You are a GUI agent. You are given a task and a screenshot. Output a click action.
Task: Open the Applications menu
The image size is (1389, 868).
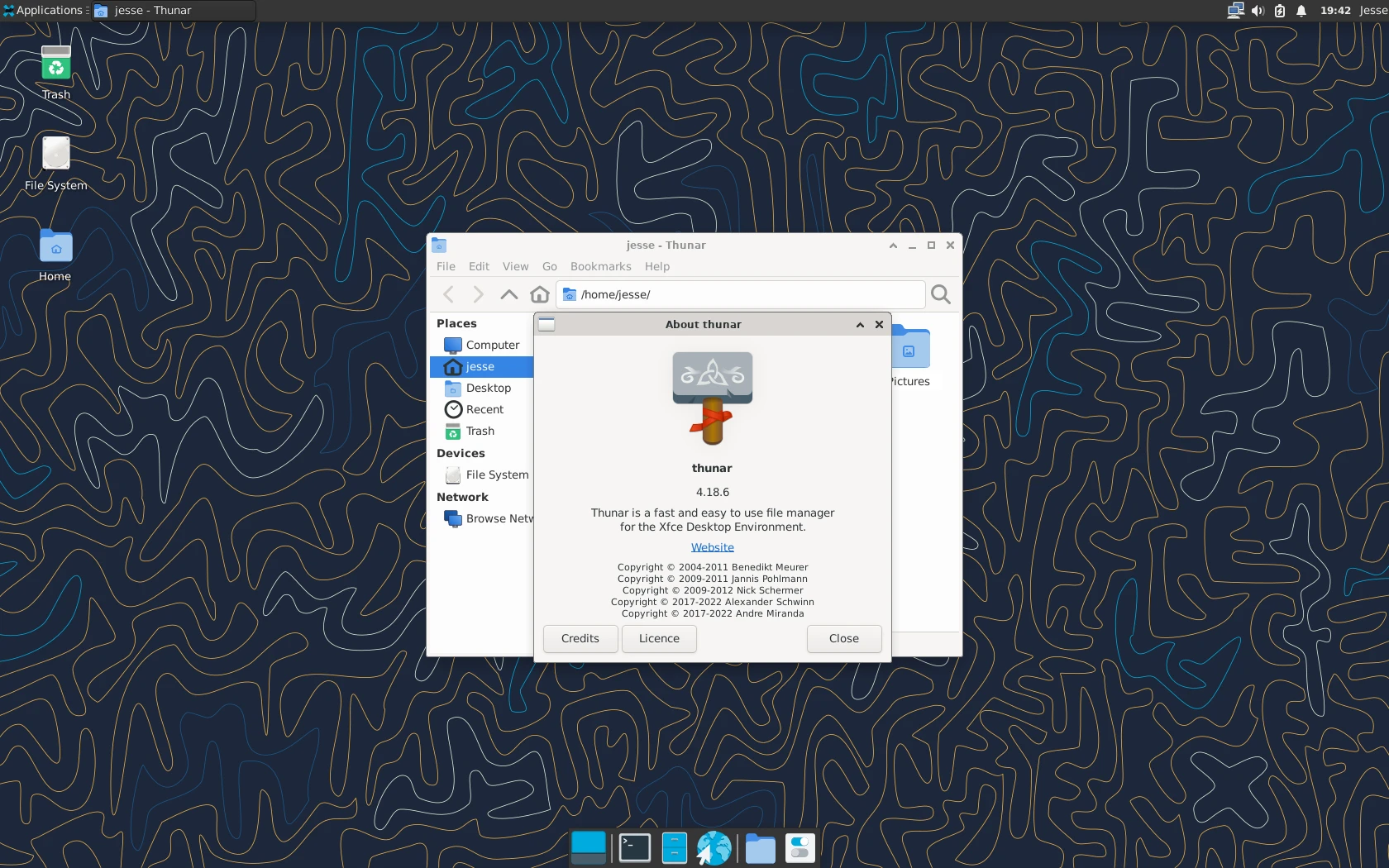point(45,11)
